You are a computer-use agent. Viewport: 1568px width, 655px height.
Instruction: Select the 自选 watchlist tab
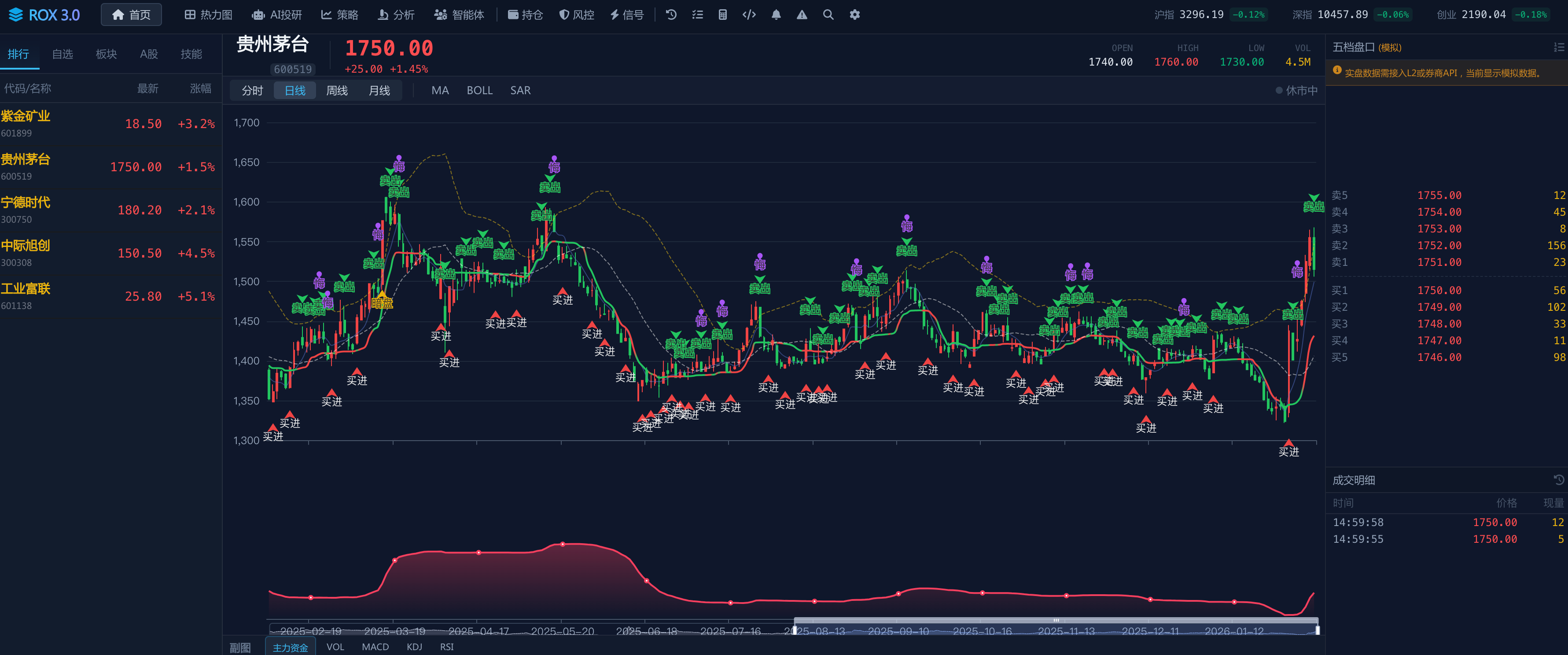[62, 54]
